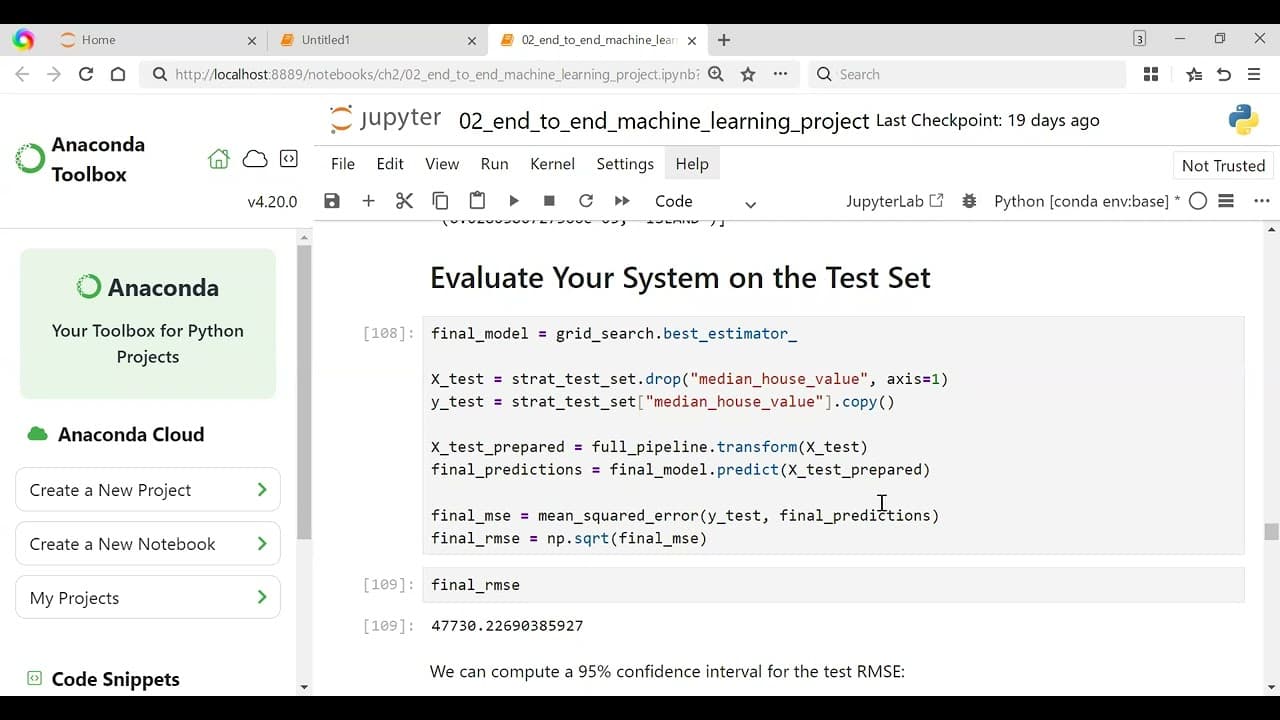Open the Settings menu
The height and width of the screenshot is (720, 1280).
click(x=625, y=164)
